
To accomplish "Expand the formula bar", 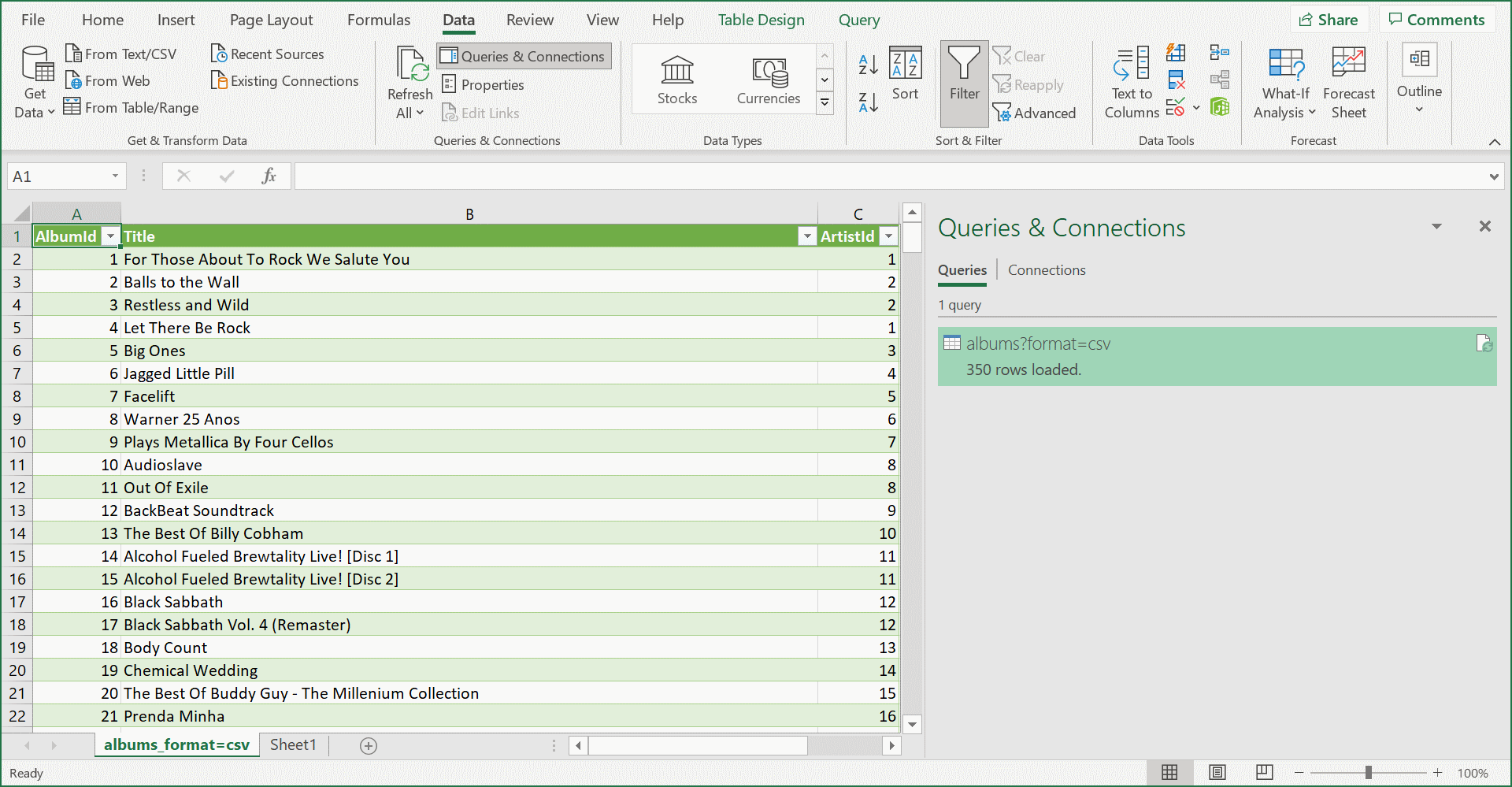I will (x=1494, y=176).
